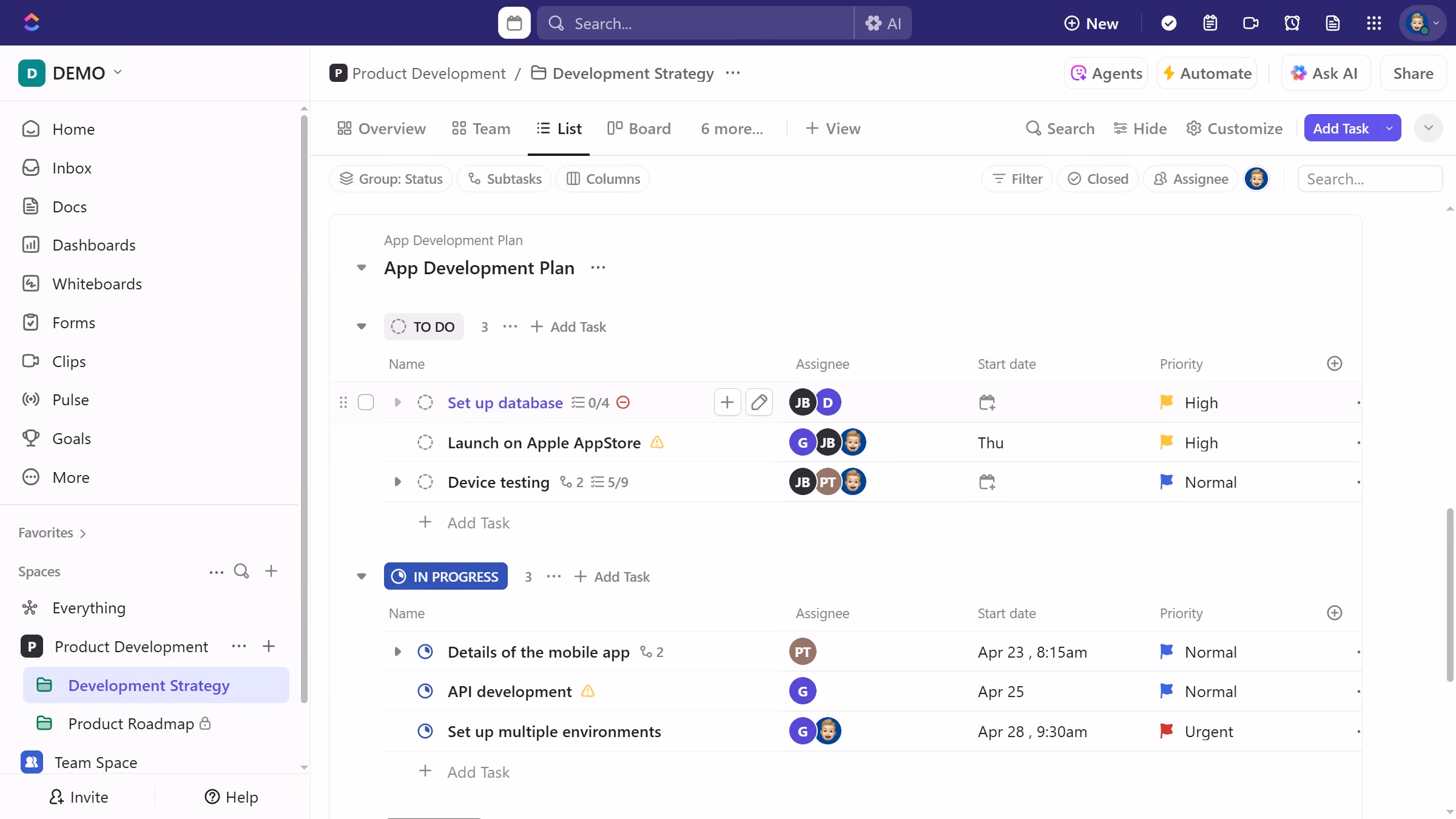Toggle status icon of Set up multiple environments
This screenshot has width=1456, height=819.
(425, 732)
